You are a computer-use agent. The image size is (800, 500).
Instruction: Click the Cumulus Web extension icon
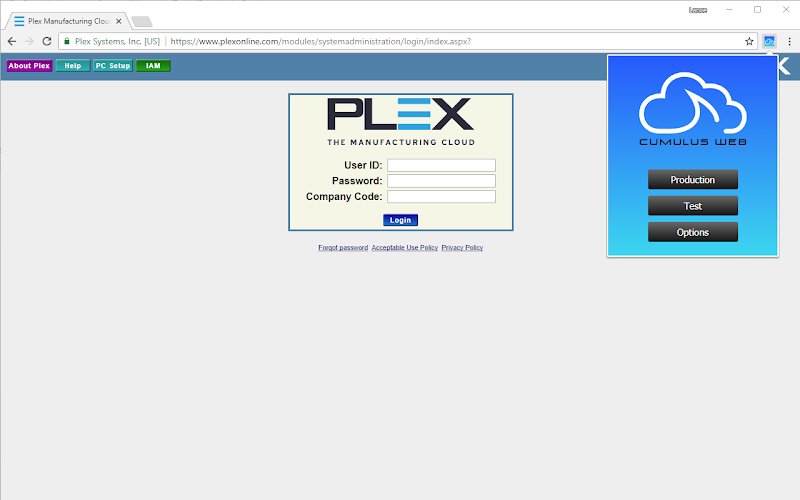pos(769,41)
